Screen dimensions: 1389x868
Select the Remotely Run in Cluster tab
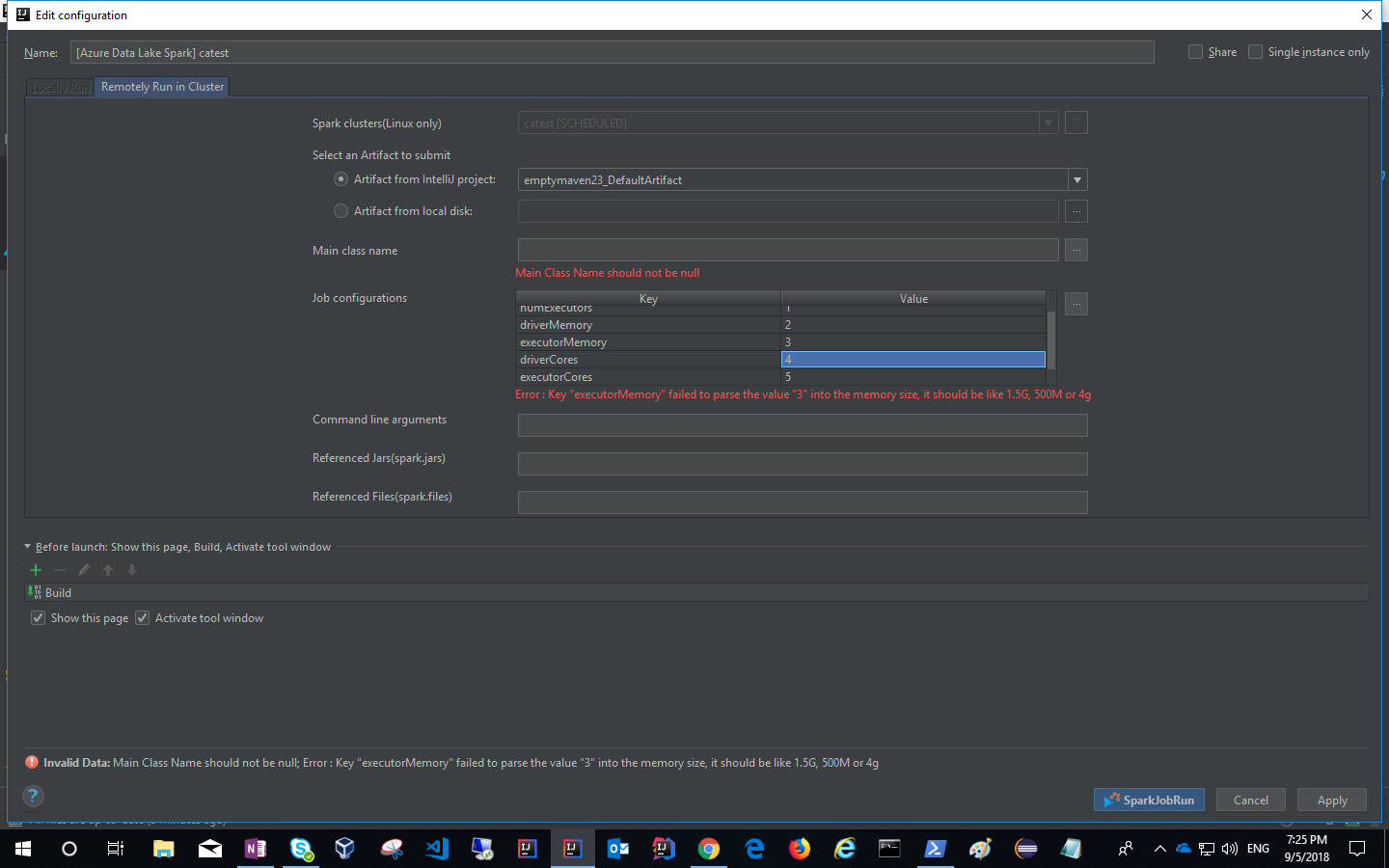click(161, 87)
